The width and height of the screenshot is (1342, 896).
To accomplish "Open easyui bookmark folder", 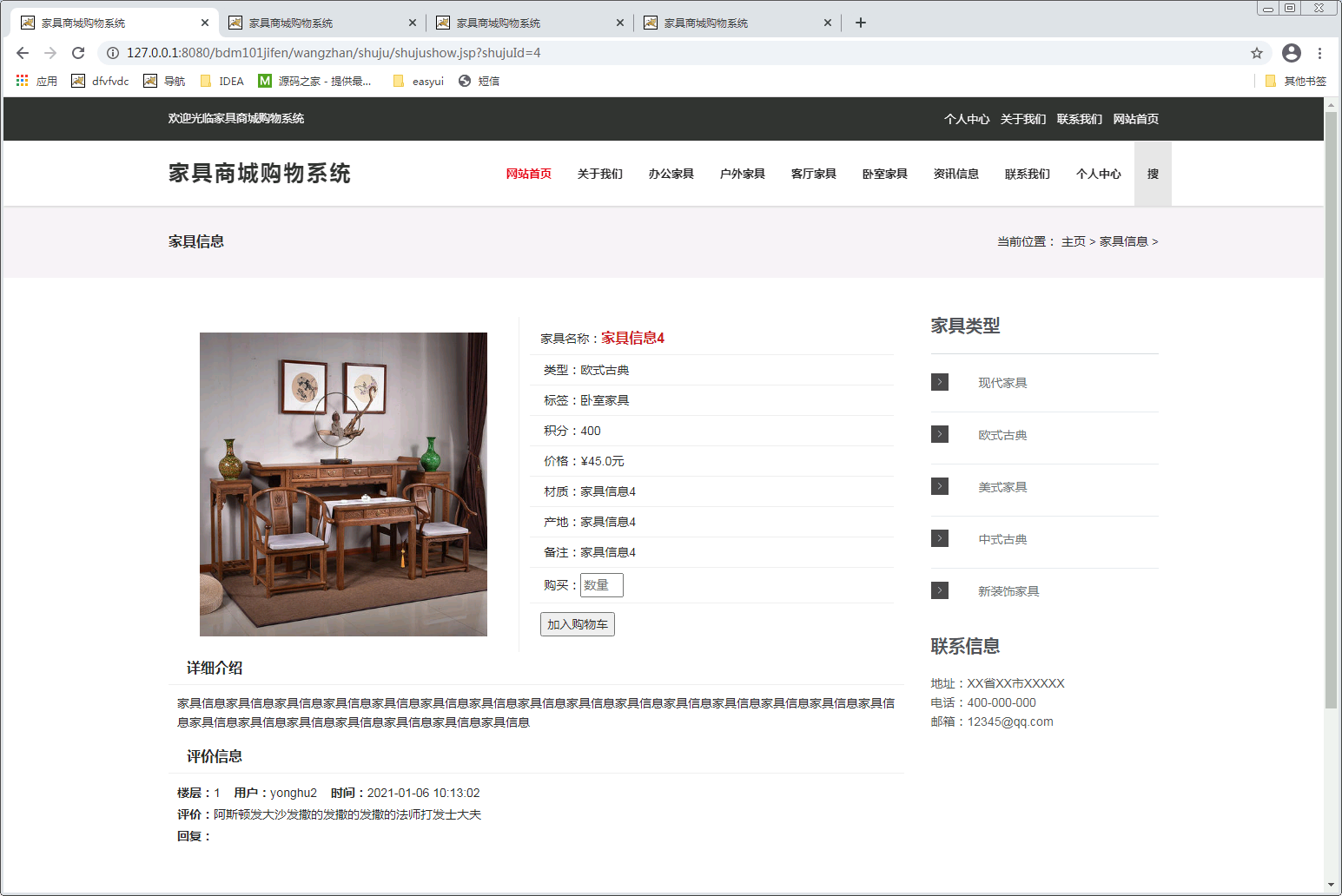I will point(418,81).
